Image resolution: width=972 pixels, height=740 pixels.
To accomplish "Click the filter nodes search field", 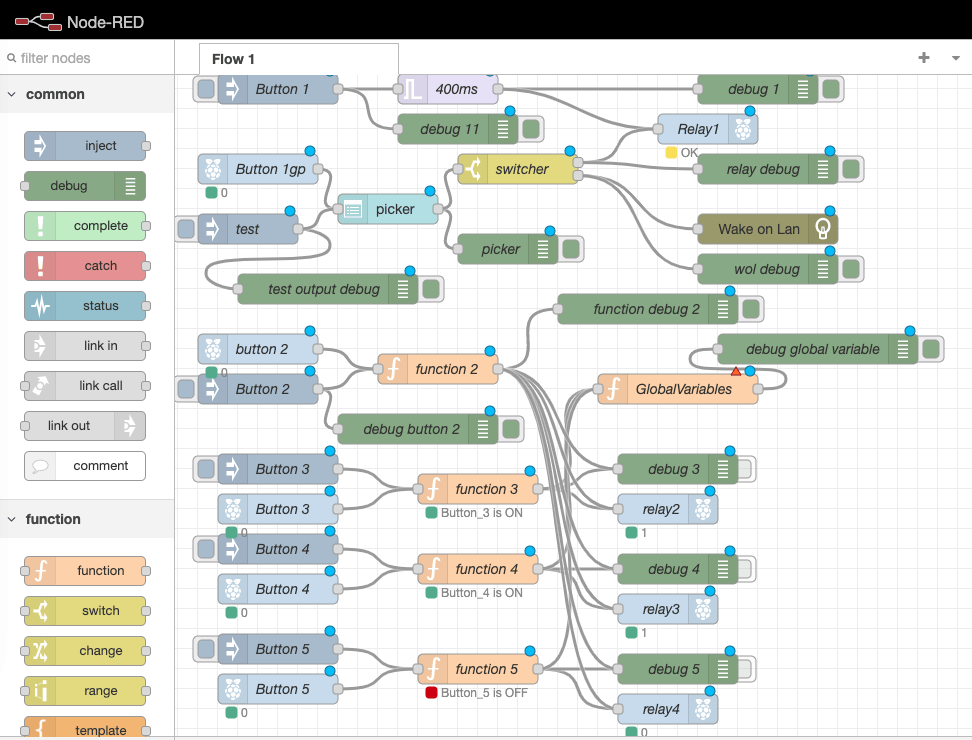I will pos(87,58).
